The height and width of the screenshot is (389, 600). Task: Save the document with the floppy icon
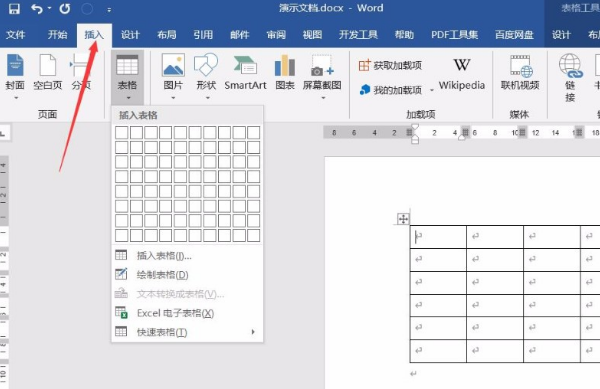(14, 8)
